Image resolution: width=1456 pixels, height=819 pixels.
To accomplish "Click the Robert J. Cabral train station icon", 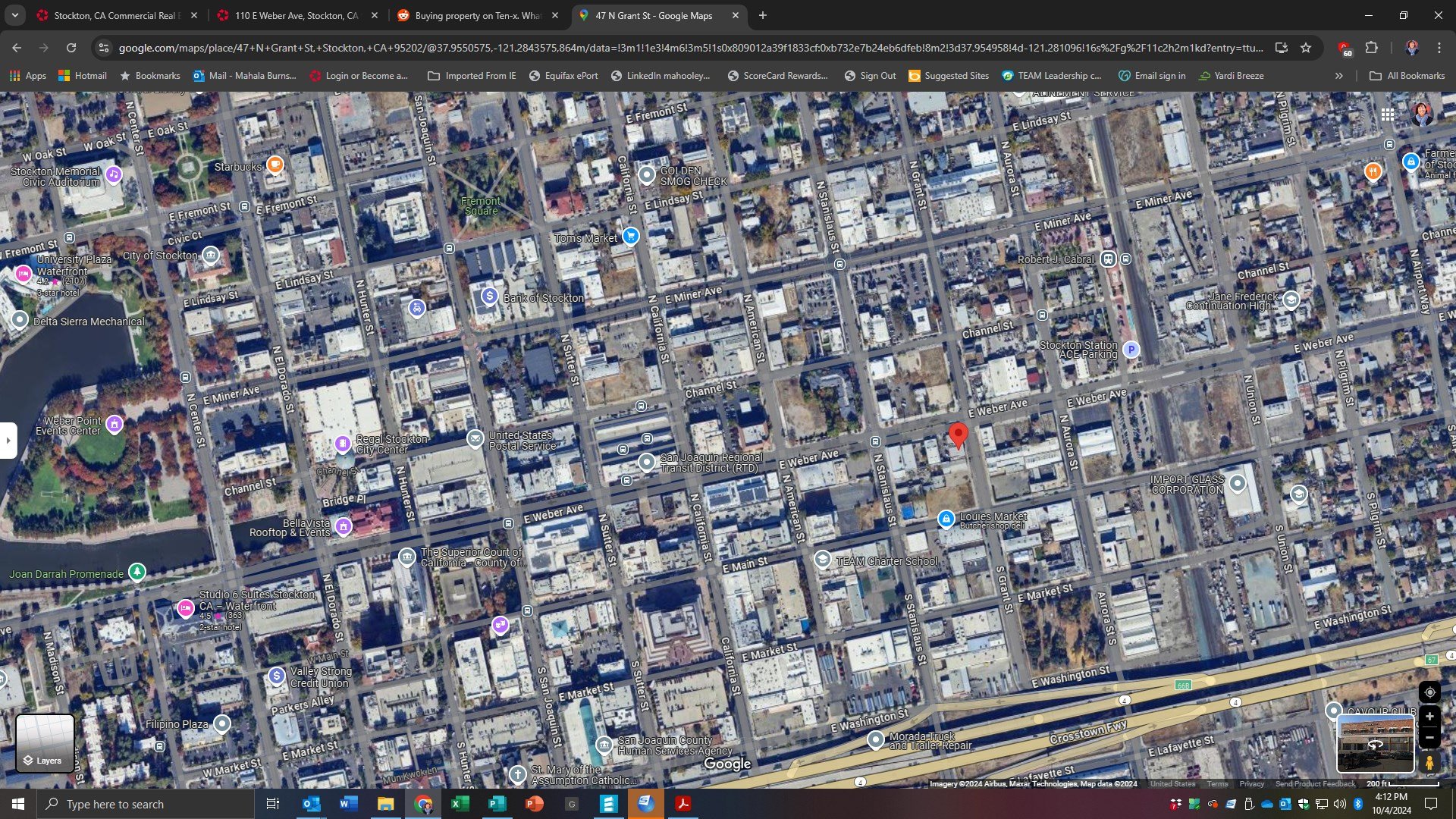I will pyautogui.click(x=1109, y=259).
